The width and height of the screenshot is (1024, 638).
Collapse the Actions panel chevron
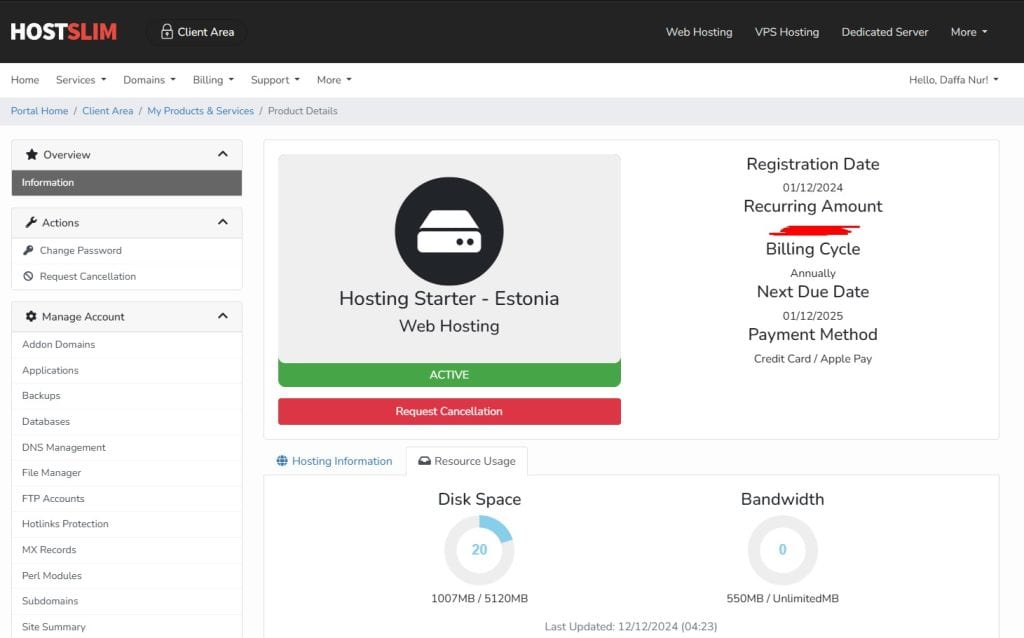coord(223,223)
